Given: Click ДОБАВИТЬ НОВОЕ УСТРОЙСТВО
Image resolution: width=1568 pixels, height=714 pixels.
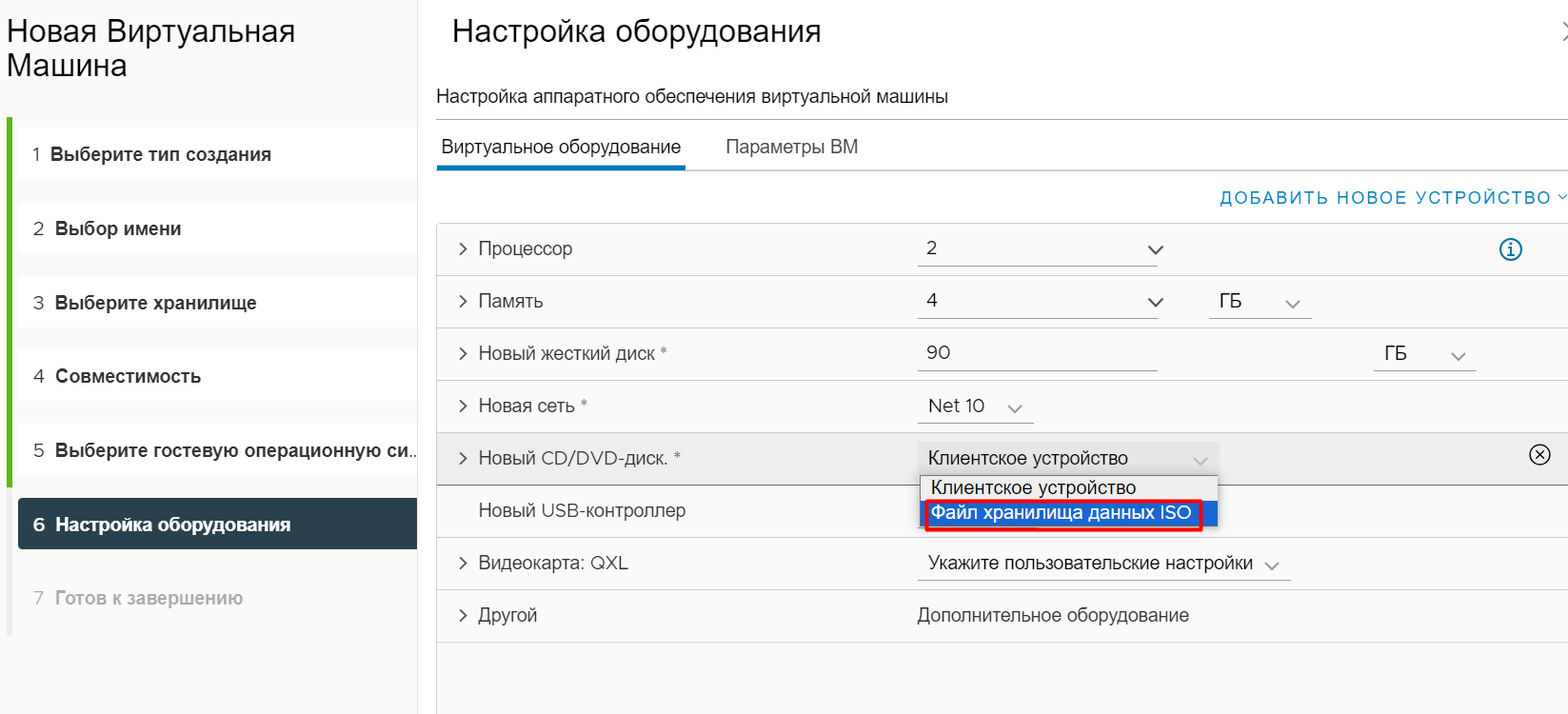Looking at the screenshot, I should click(1392, 198).
